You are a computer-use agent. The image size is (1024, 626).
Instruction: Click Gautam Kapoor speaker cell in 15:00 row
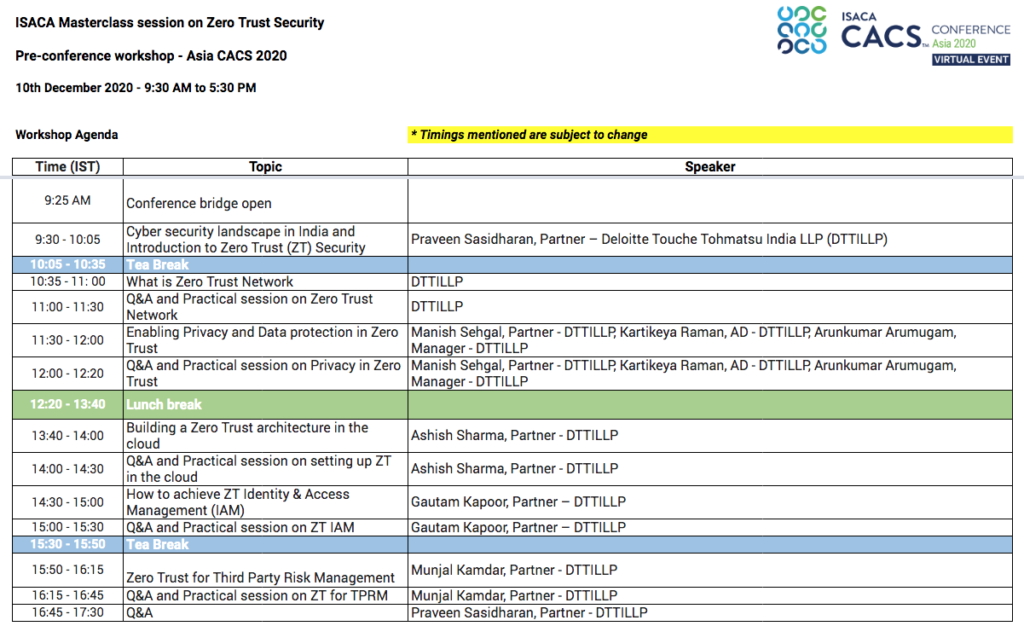710,527
